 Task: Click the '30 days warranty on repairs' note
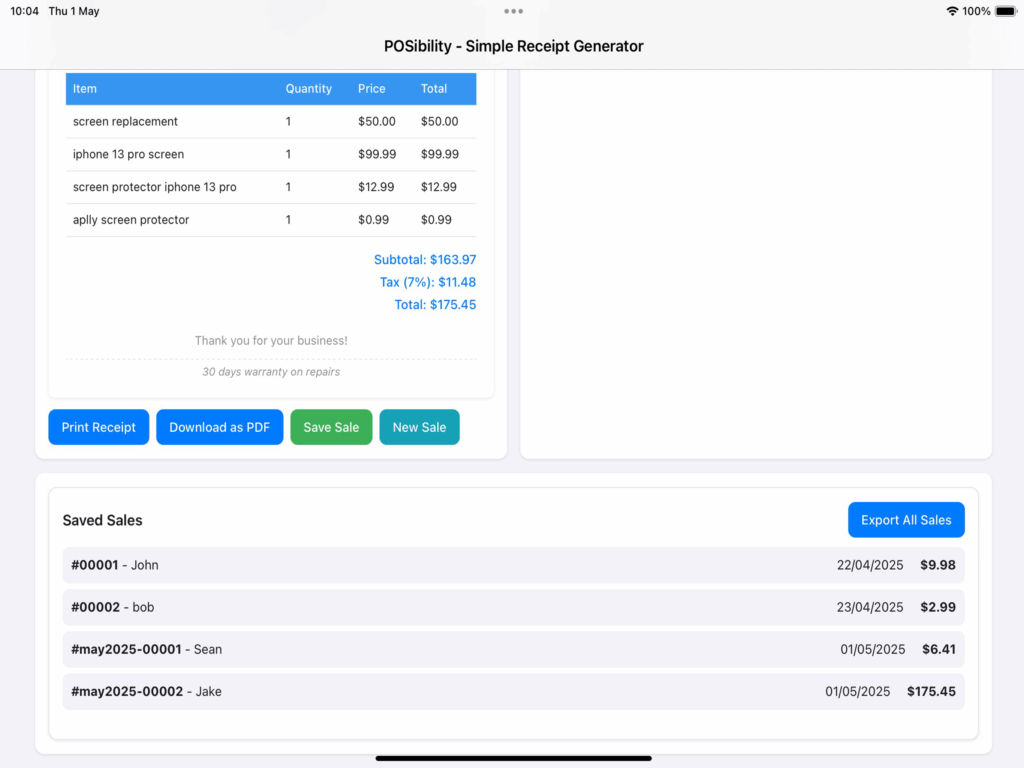pyautogui.click(x=271, y=372)
